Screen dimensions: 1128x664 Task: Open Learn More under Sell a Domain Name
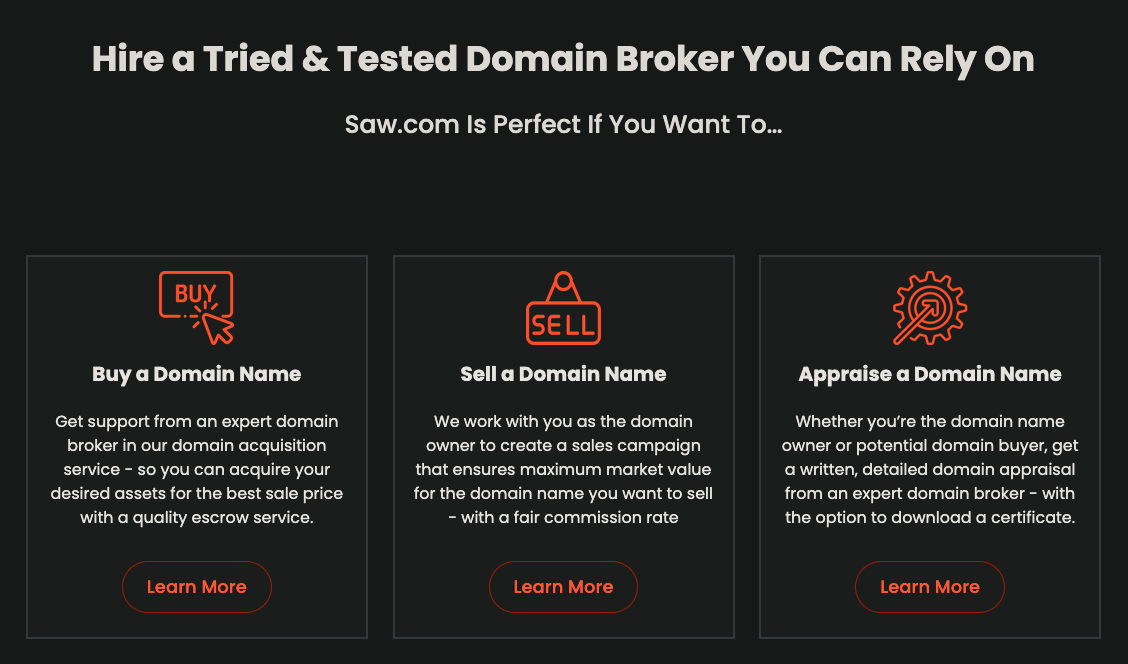click(x=563, y=587)
